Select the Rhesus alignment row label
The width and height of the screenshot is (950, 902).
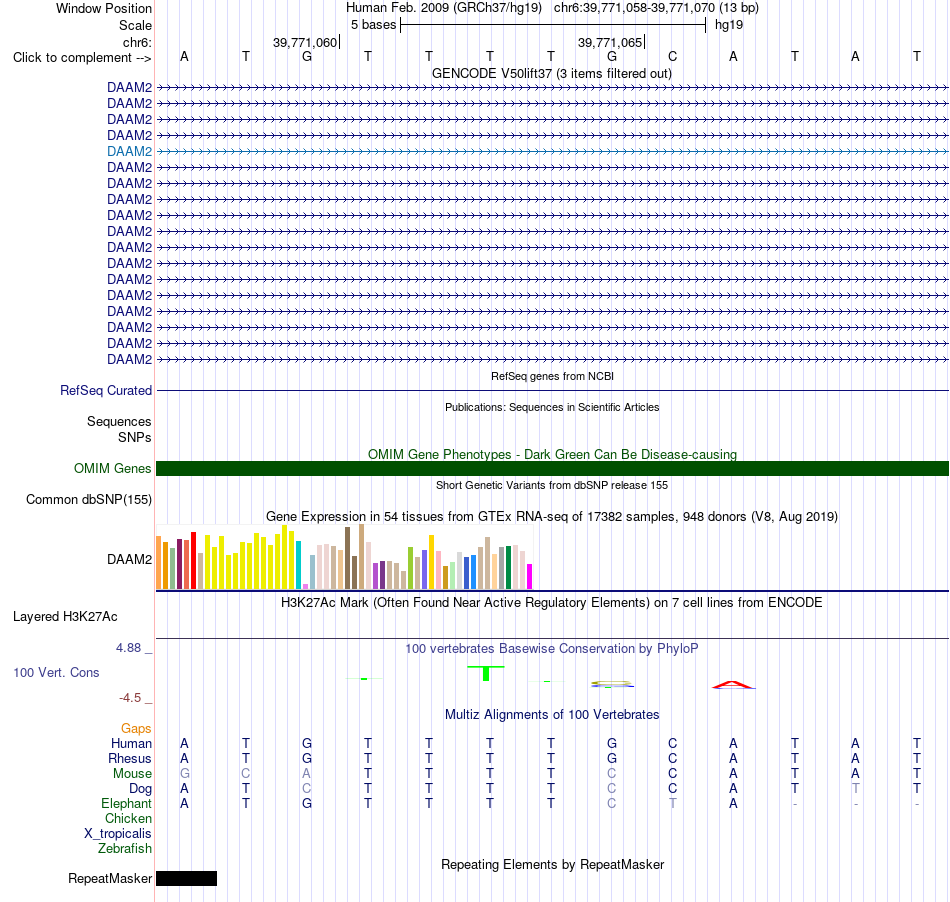pos(130,758)
